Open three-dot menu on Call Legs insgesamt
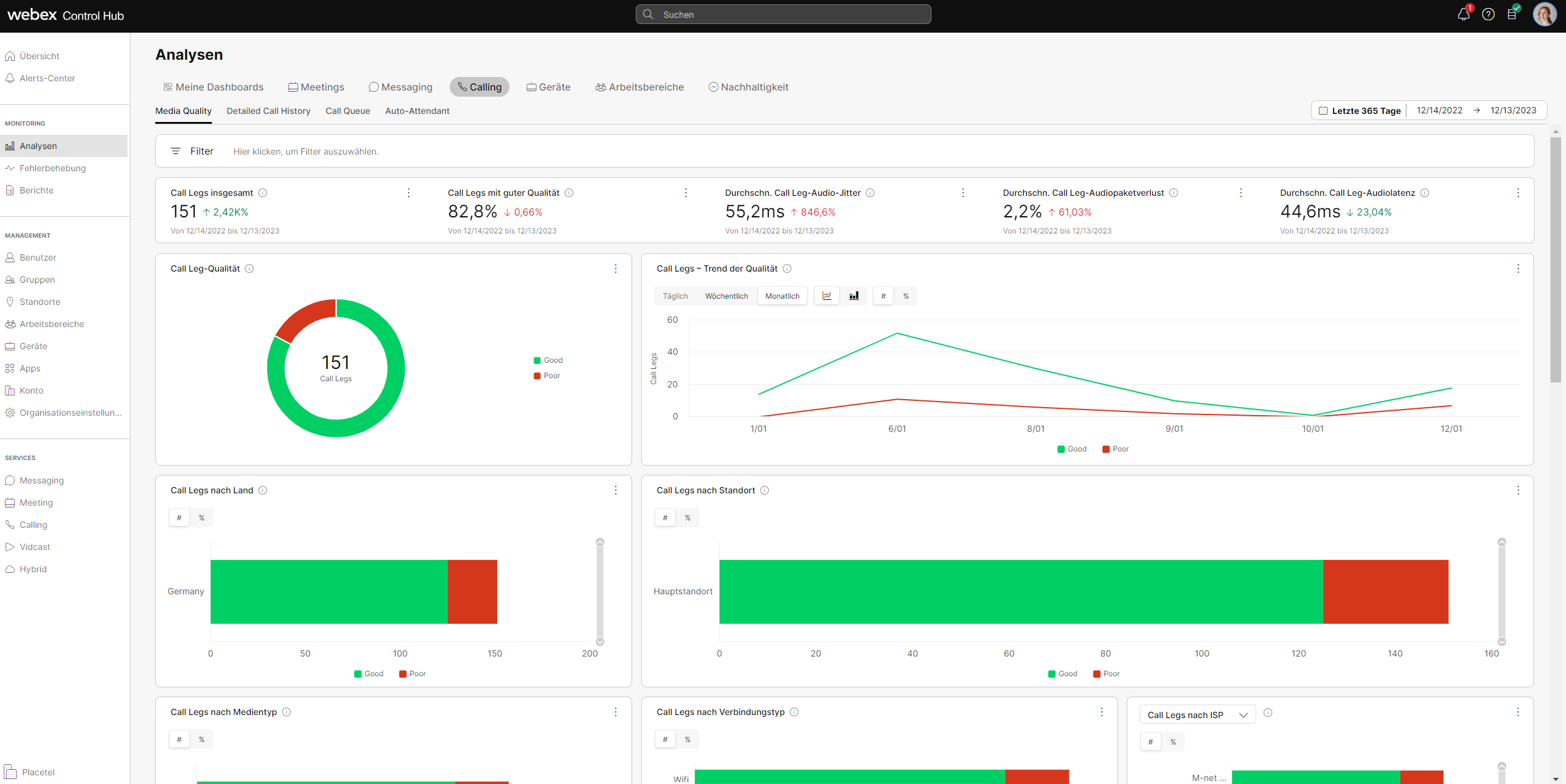This screenshot has width=1566, height=784. click(x=408, y=193)
